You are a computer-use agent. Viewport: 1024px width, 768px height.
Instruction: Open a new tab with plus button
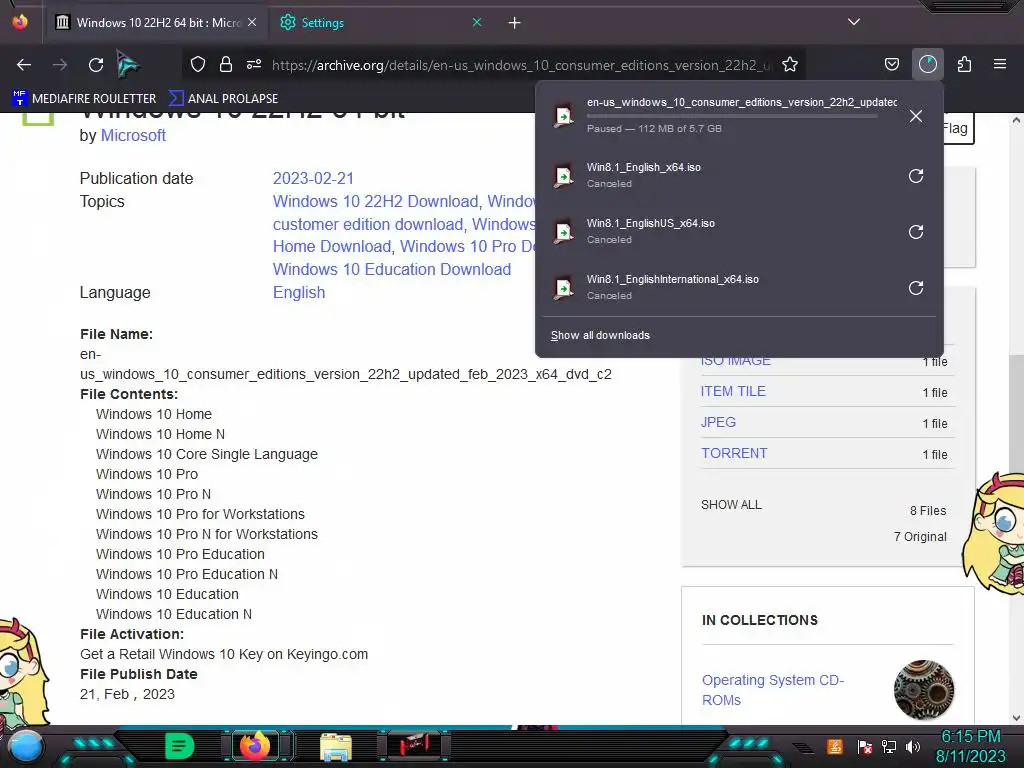[x=515, y=23]
